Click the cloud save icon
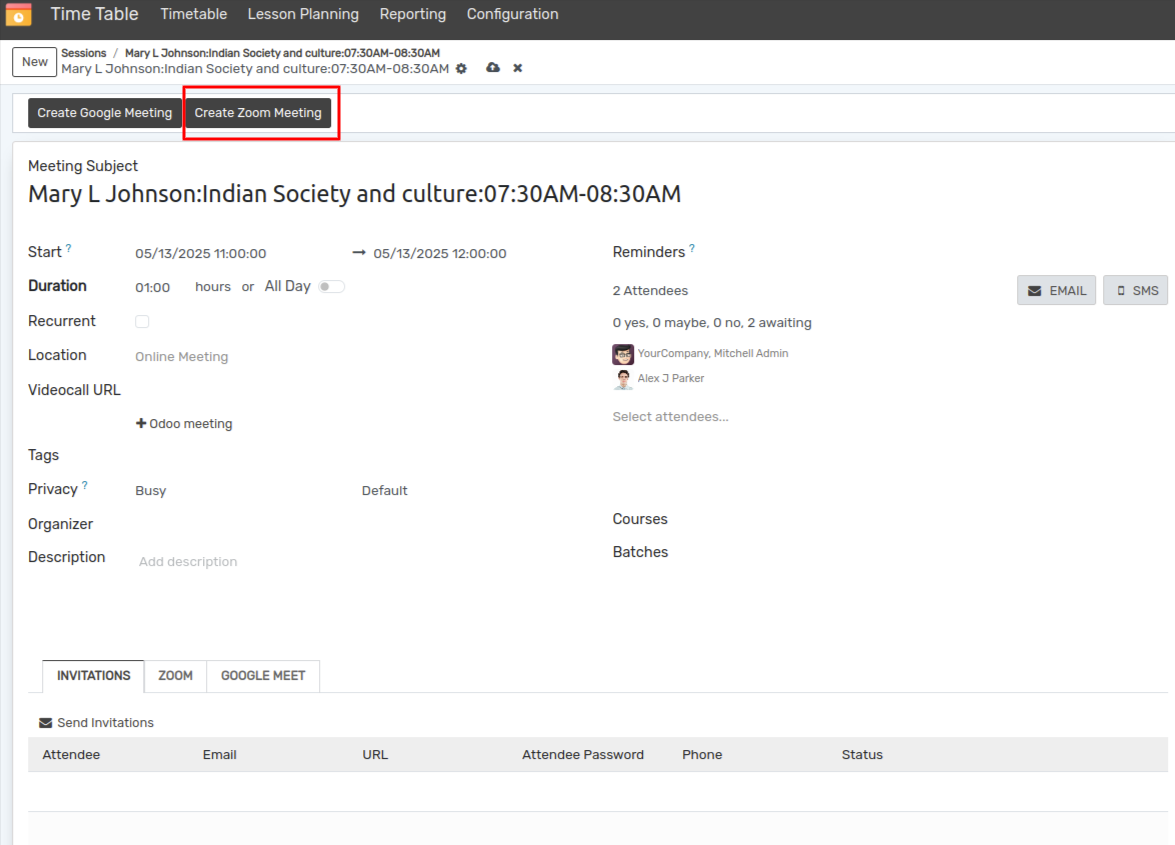 click(x=492, y=67)
